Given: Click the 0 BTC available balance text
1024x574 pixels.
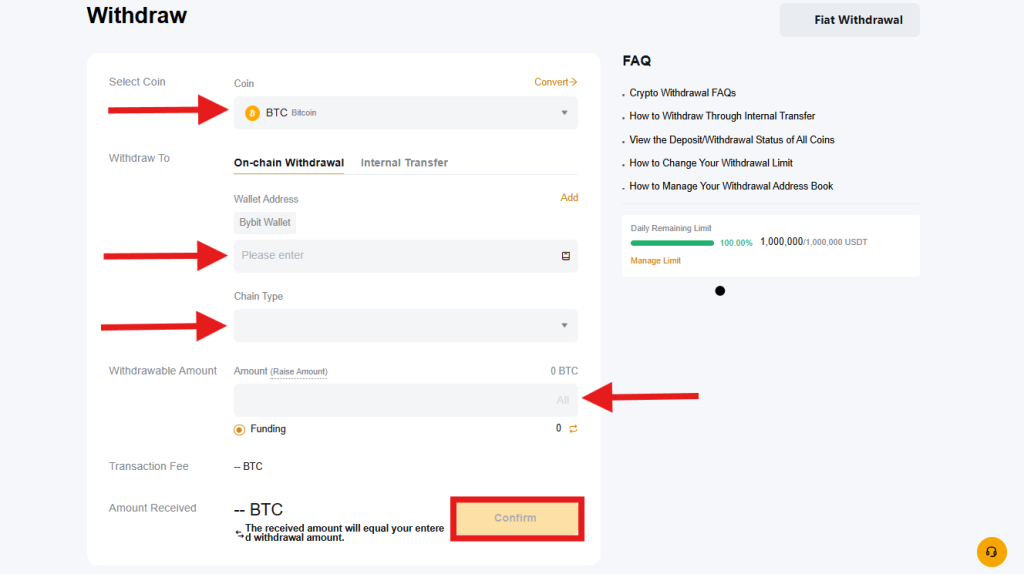Looking at the screenshot, I should coord(564,371).
